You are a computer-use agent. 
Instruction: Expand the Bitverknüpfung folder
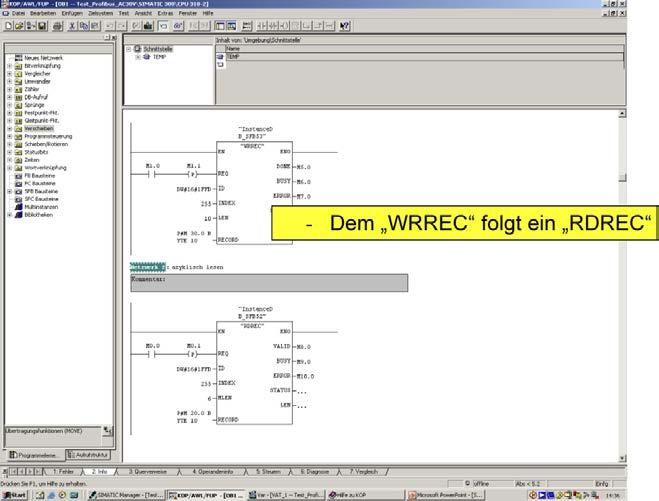click(10, 66)
